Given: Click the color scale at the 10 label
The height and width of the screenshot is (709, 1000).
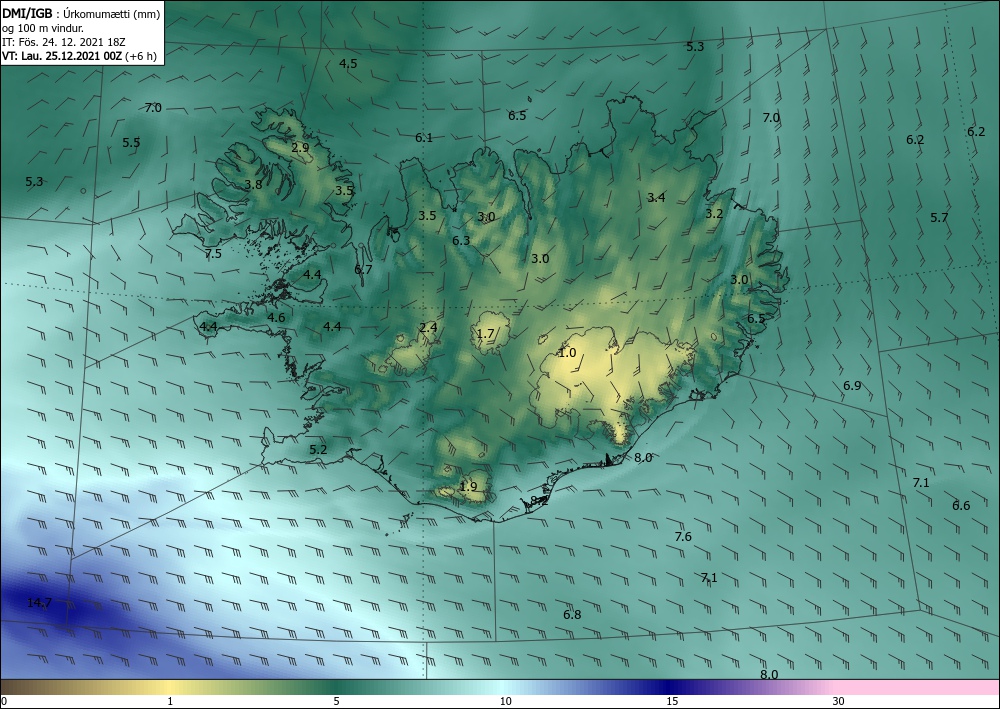Looking at the screenshot, I should click(505, 701).
